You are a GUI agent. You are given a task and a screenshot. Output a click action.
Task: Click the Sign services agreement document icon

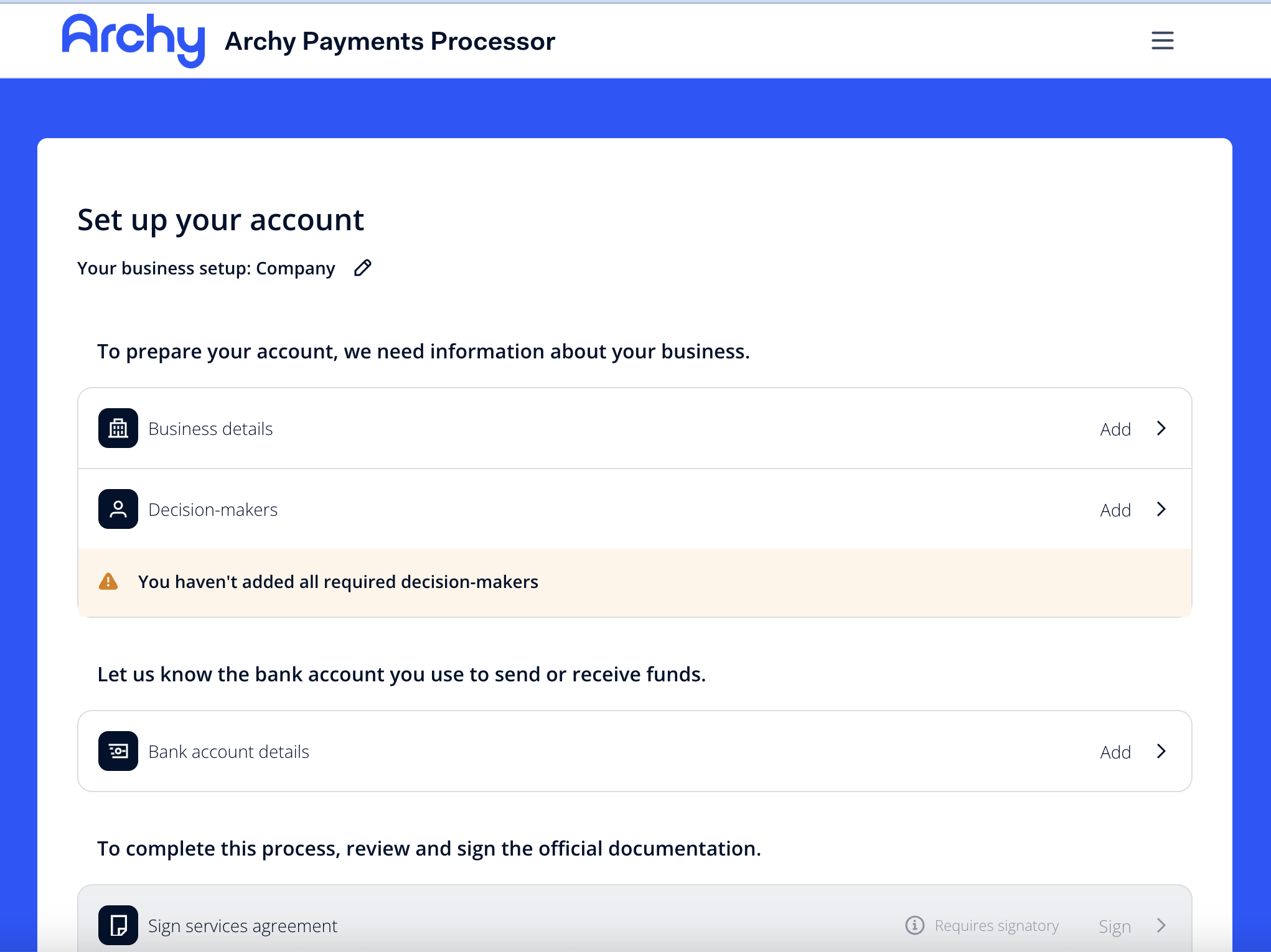(118, 925)
